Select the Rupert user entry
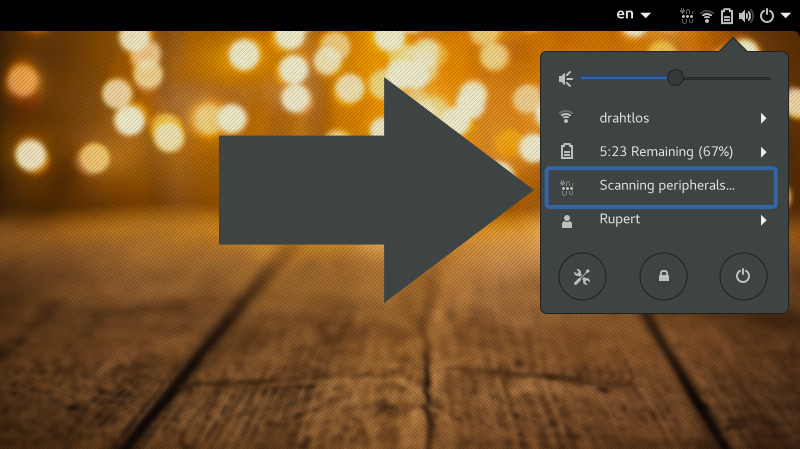The height and width of the screenshot is (449, 800). [661, 220]
